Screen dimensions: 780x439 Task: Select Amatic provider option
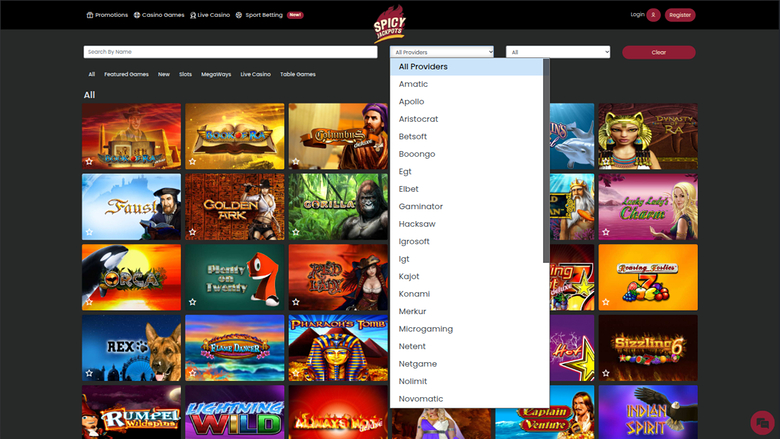pos(467,84)
